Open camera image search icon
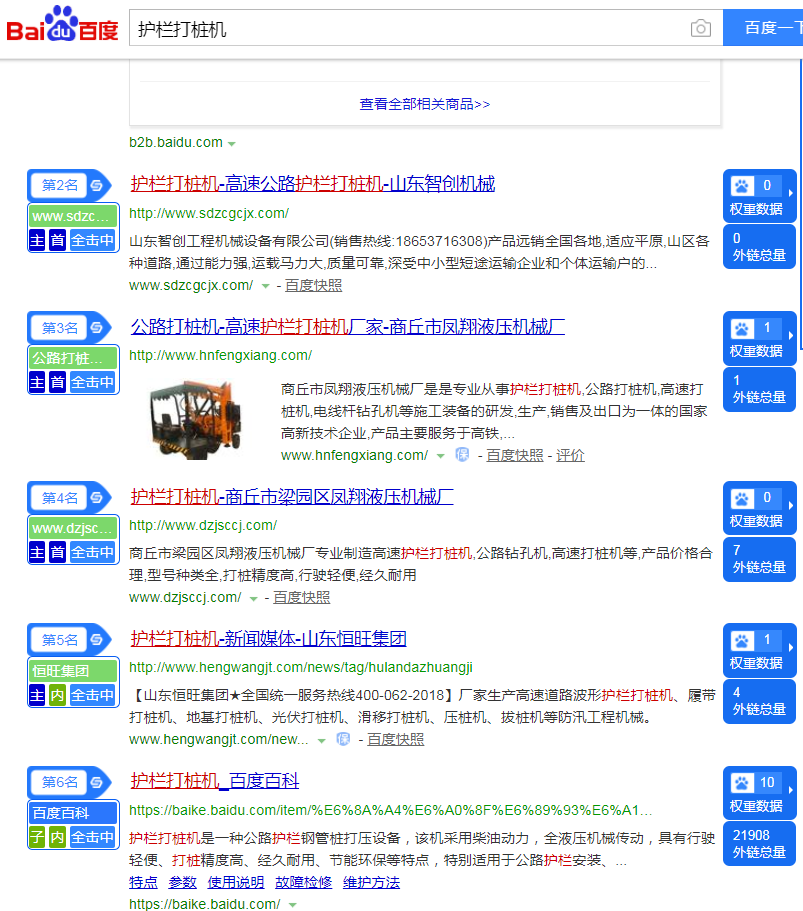This screenshot has height=911, width=803. coord(701,28)
